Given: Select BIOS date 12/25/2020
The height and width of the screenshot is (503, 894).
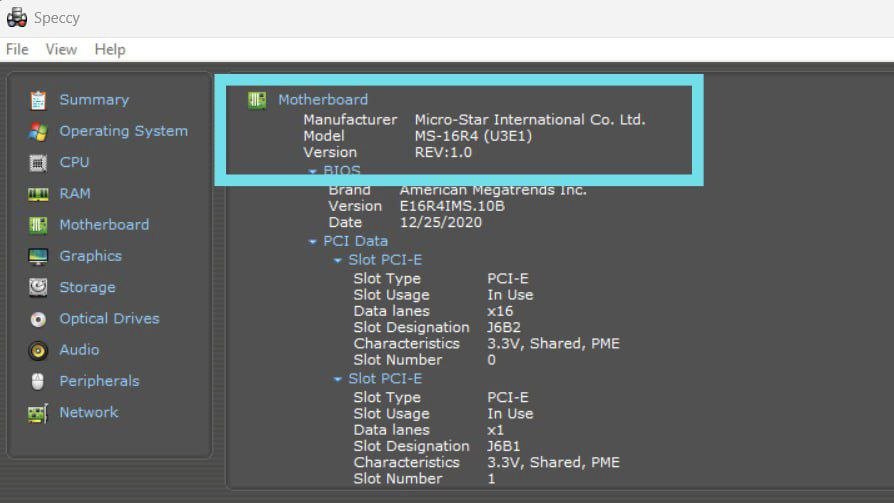Looking at the screenshot, I should [441, 222].
